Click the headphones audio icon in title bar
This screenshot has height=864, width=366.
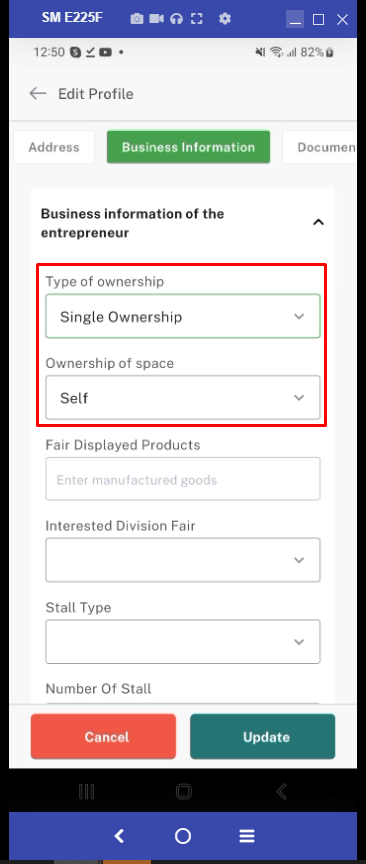coord(176,19)
